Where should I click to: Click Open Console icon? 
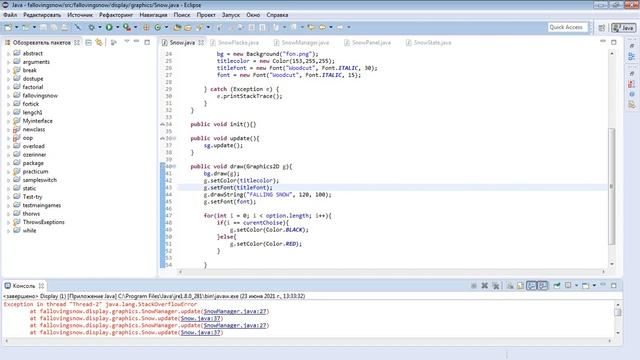click(x=585, y=286)
